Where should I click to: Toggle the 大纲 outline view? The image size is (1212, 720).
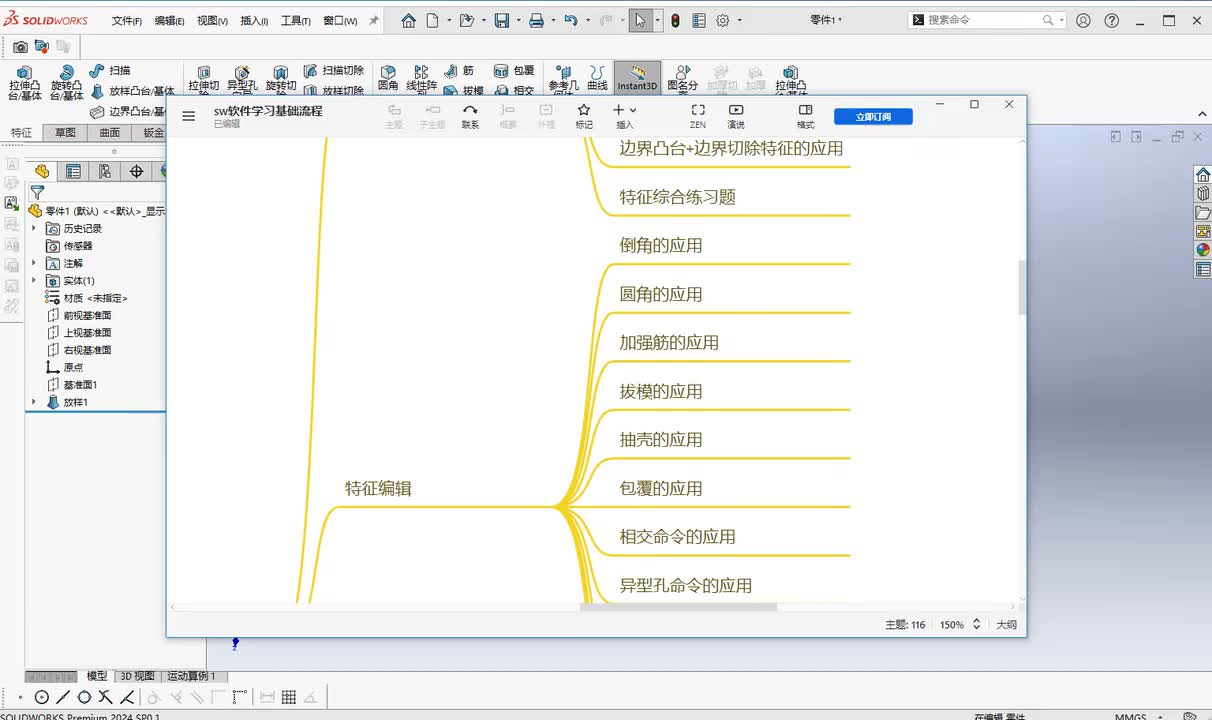tap(1006, 624)
